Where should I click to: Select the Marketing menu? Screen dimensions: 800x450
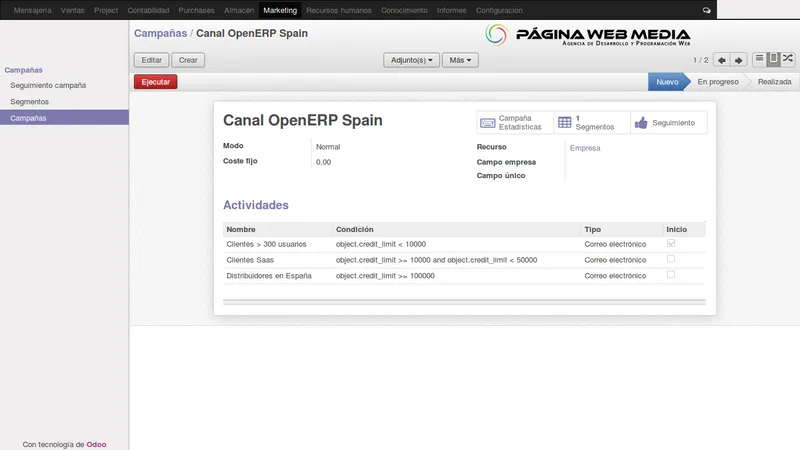[x=280, y=10]
